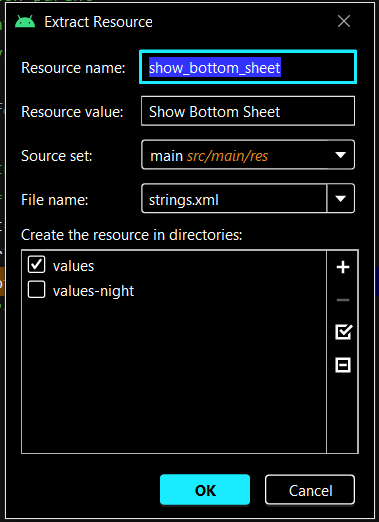
Task: Click the unselect all directories icon
Action: click(x=343, y=365)
